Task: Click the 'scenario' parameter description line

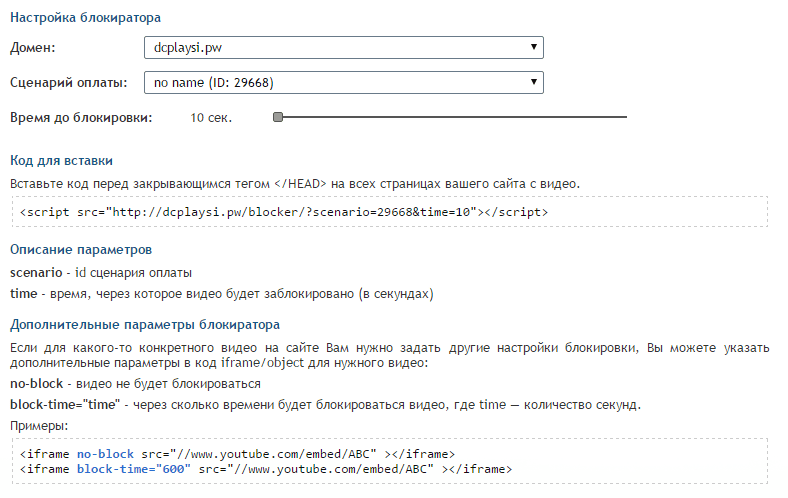Action: pyautogui.click(x=101, y=272)
